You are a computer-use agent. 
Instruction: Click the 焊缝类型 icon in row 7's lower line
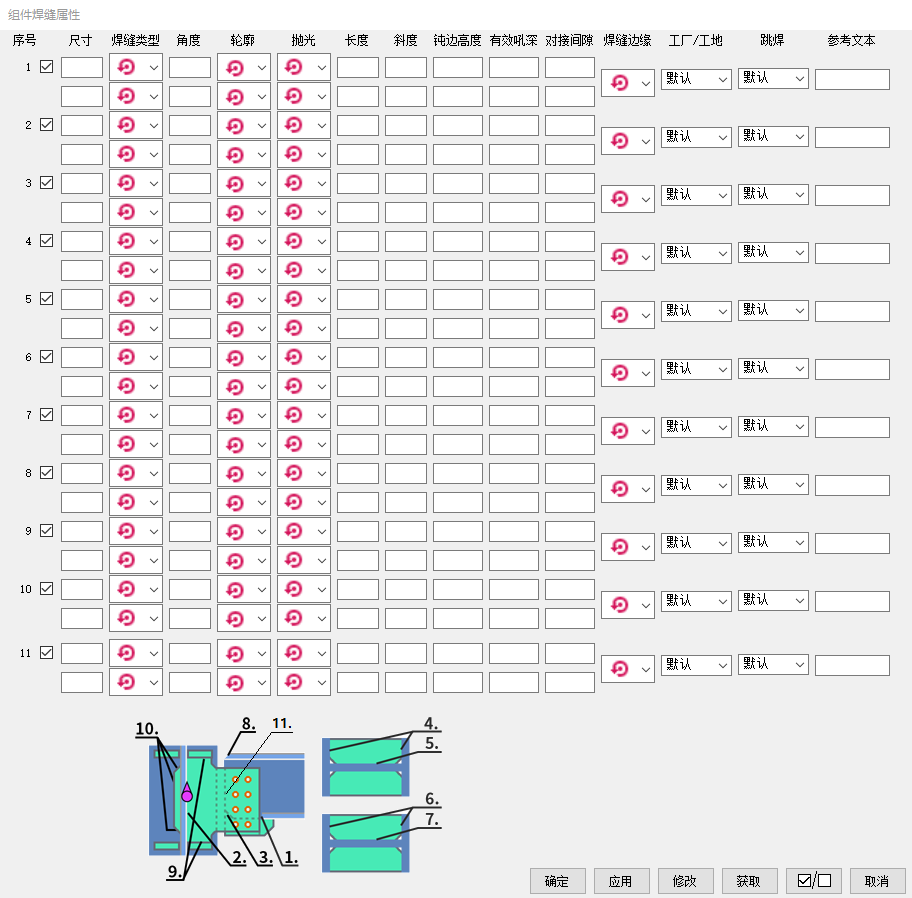(127, 444)
